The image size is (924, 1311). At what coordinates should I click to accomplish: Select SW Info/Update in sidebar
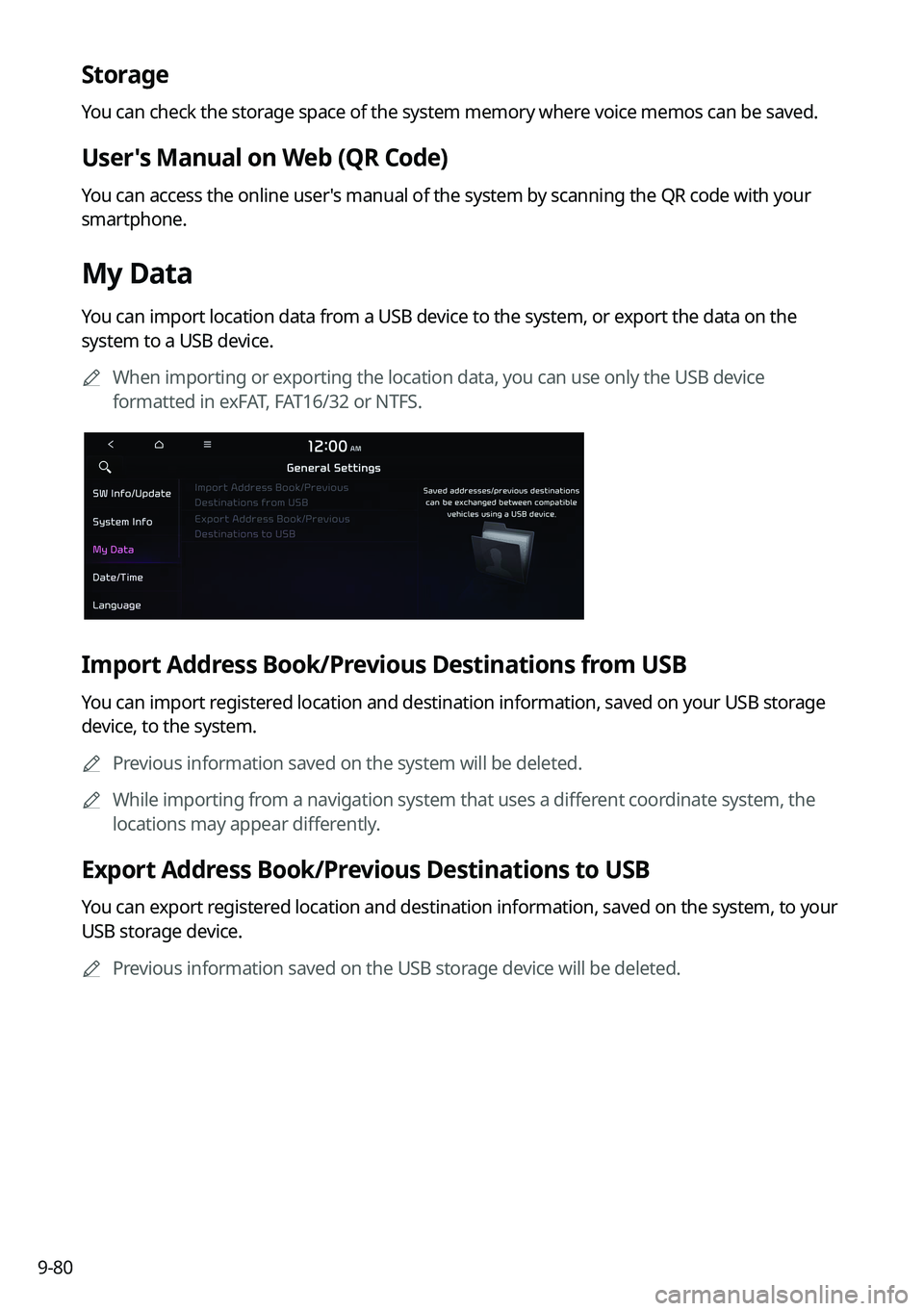(132, 494)
